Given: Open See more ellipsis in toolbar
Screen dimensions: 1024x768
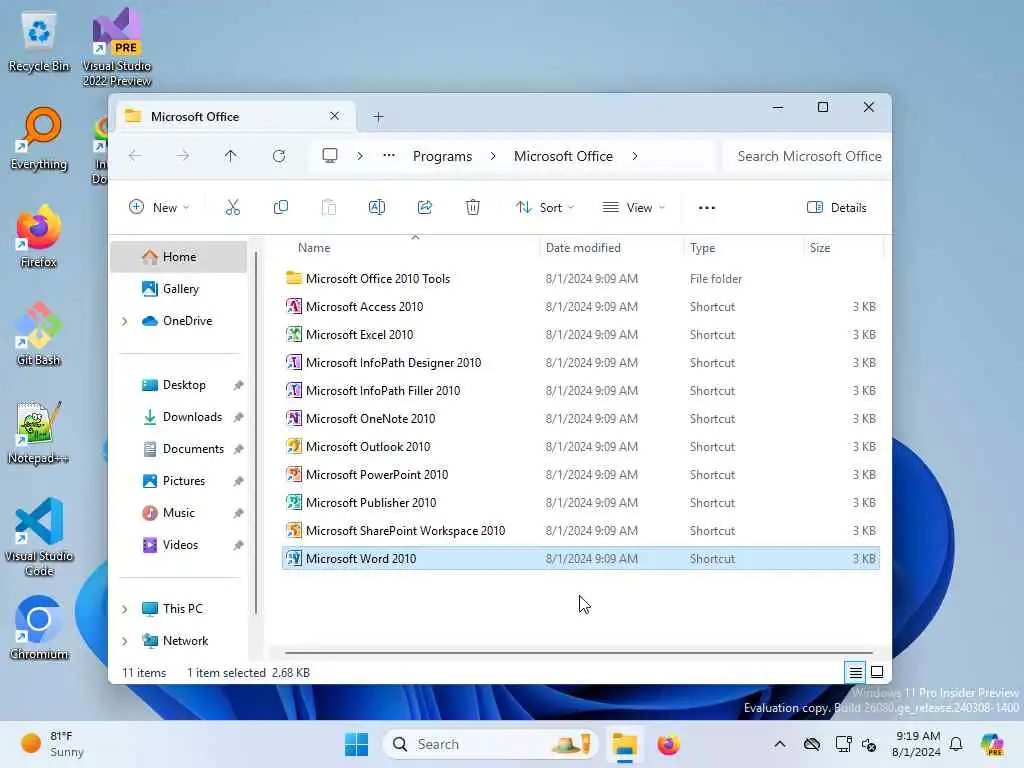Looking at the screenshot, I should pyautogui.click(x=707, y=208).
